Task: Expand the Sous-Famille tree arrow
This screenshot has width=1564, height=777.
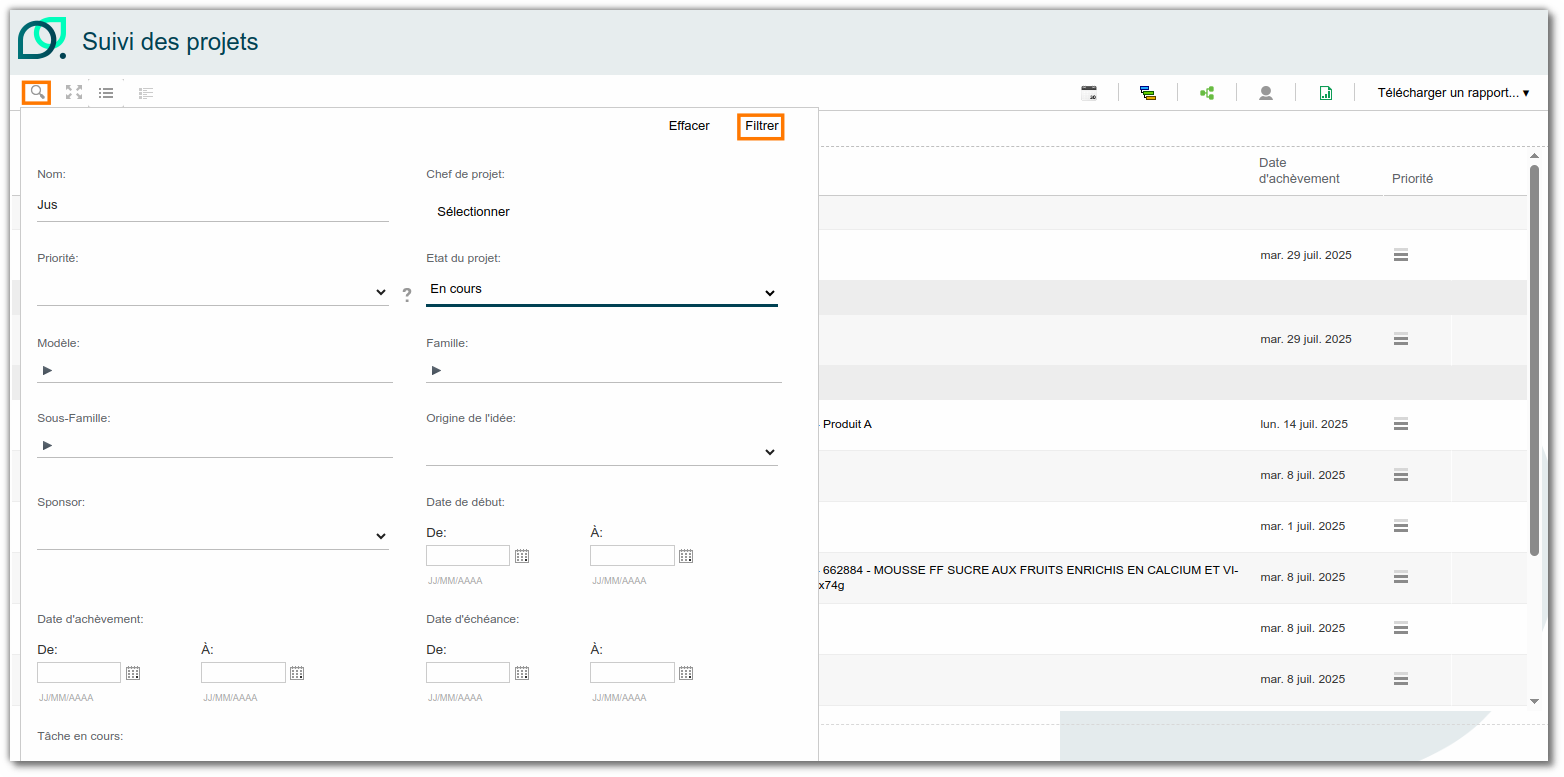Action: tap(47, 445)
